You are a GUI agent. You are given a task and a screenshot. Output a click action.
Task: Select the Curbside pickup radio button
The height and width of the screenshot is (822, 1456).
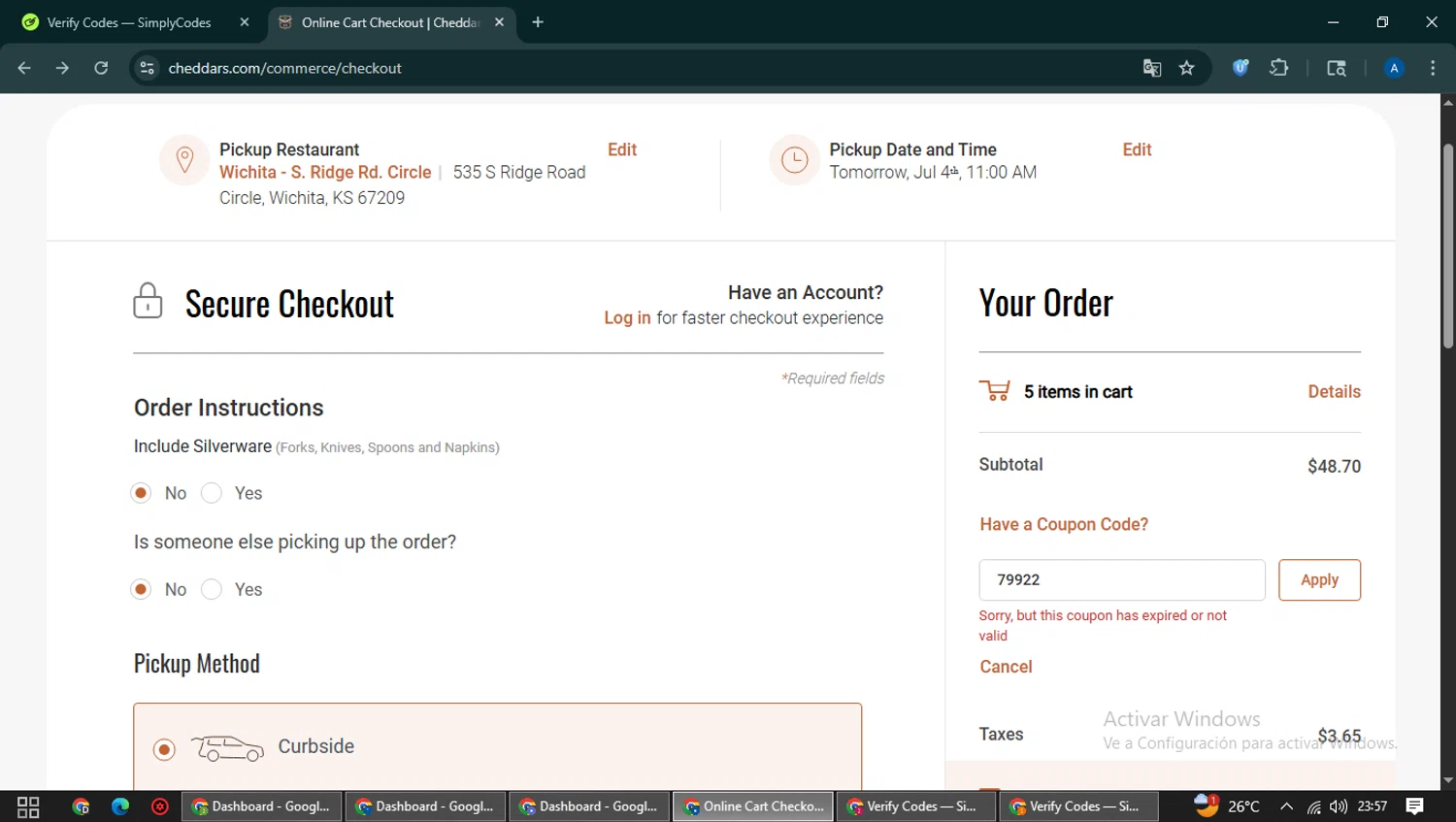click(164, 749)
